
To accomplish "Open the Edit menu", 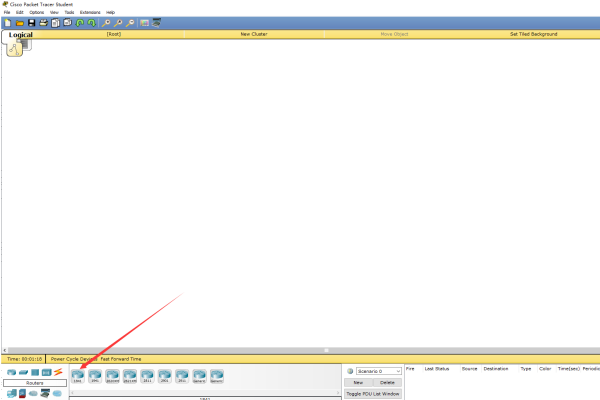I will (x=20, y=12).
